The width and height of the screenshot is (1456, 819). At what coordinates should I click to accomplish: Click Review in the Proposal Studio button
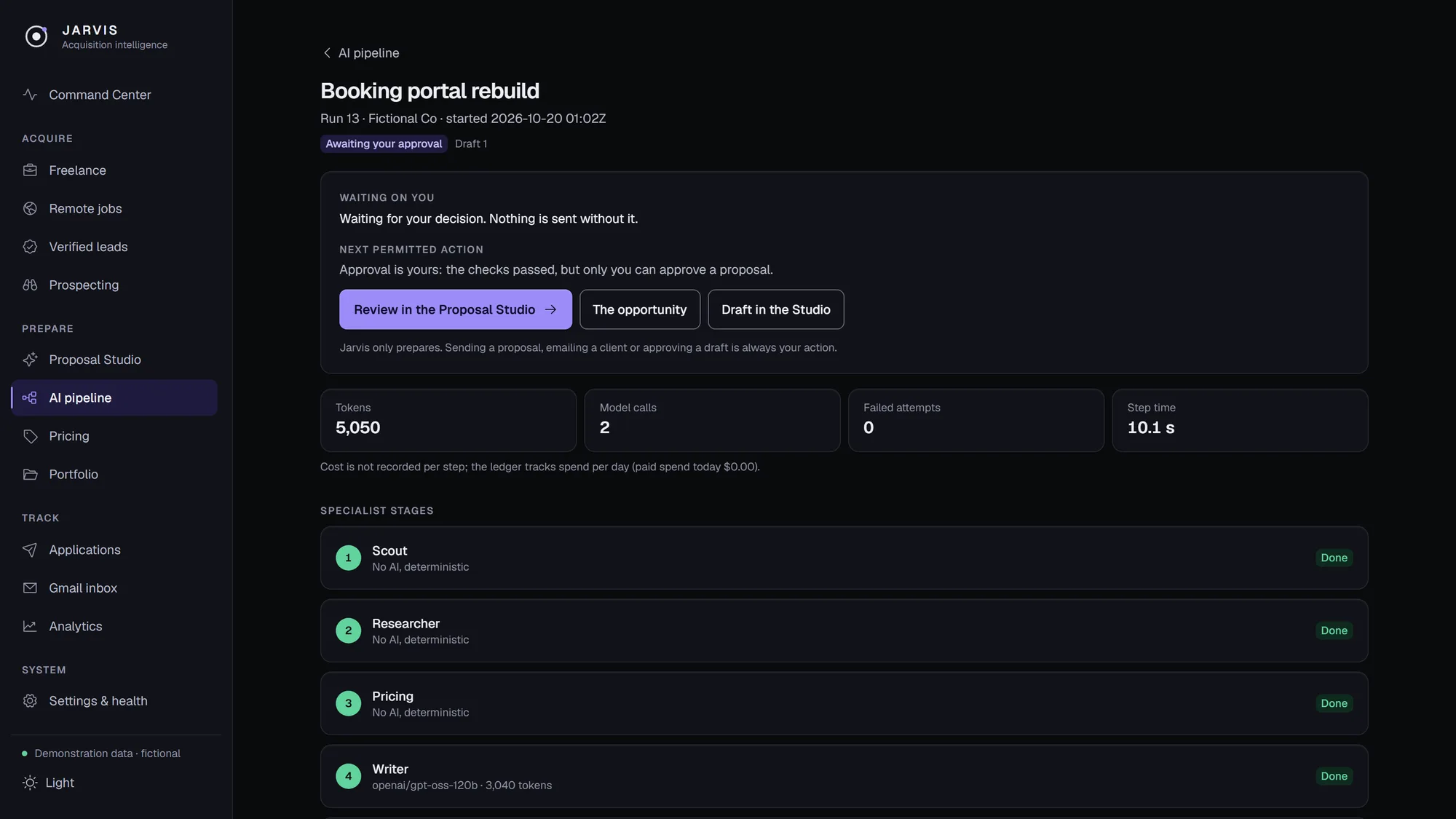pyautogui.click(x=456, y=309)
